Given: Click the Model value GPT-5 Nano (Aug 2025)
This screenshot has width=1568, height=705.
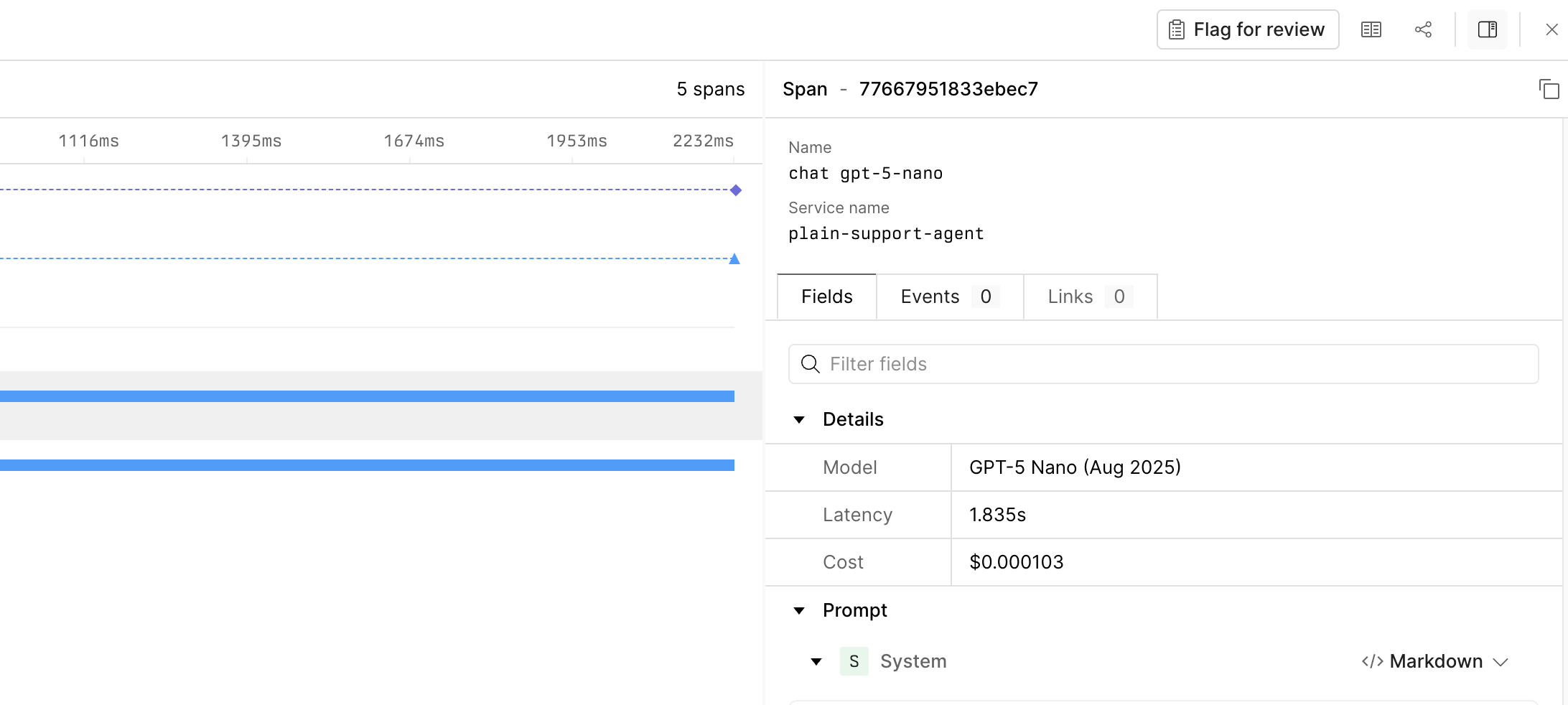Looking at the screenshot, I should point(1075,467).
